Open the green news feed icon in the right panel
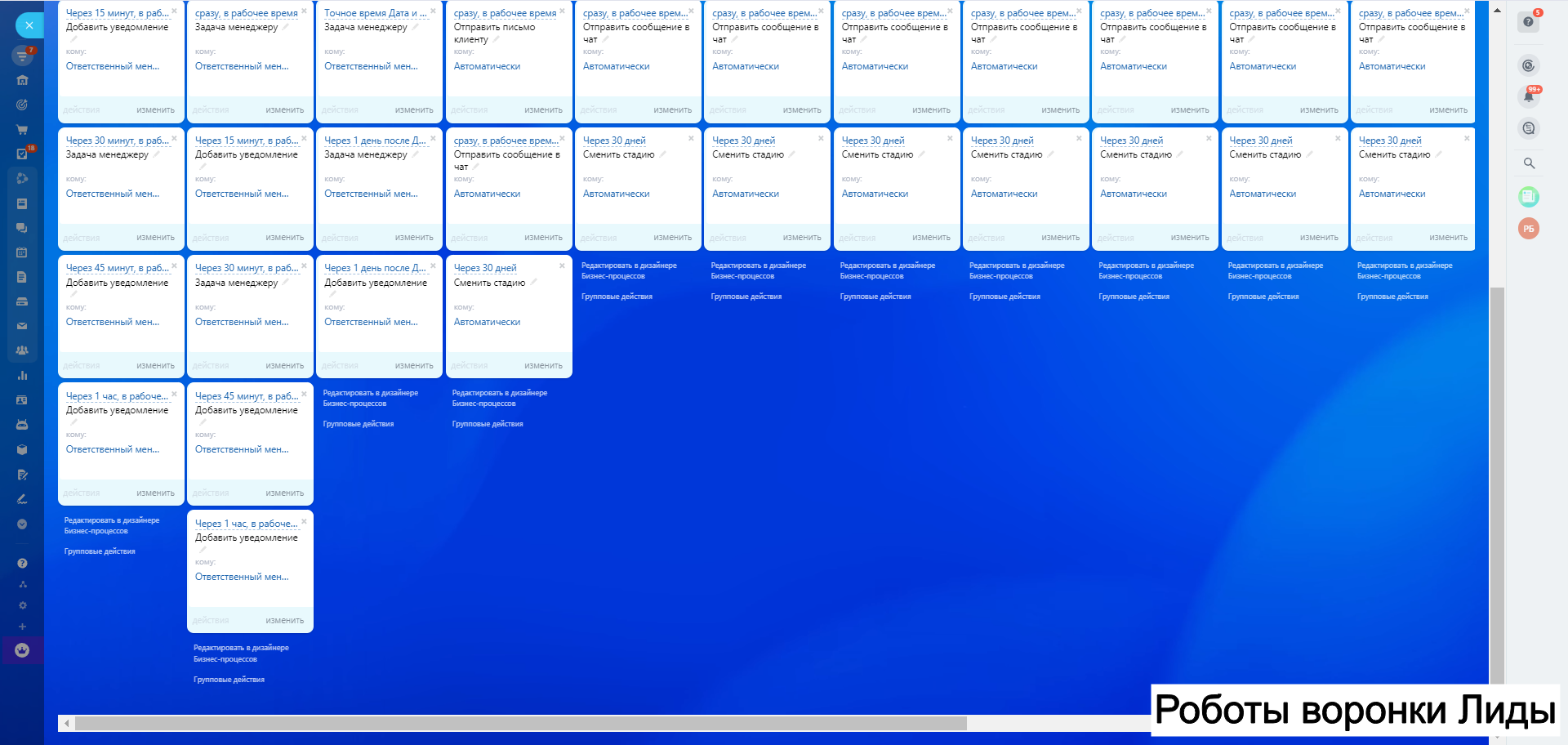Image resolution: width=1568 pixels, height=745 pixels. 1529,196
